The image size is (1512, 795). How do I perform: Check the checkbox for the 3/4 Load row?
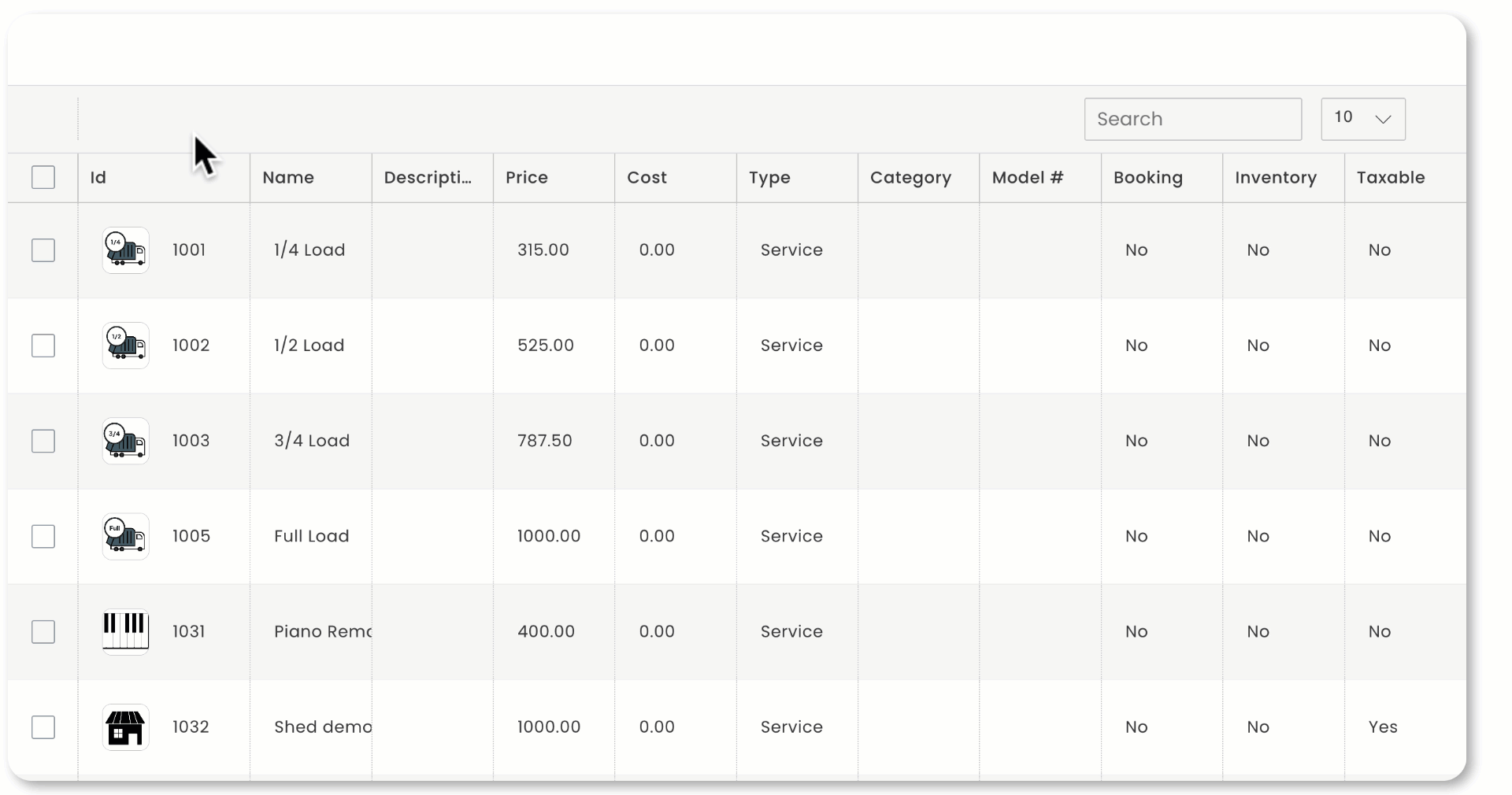coord(43,441)
